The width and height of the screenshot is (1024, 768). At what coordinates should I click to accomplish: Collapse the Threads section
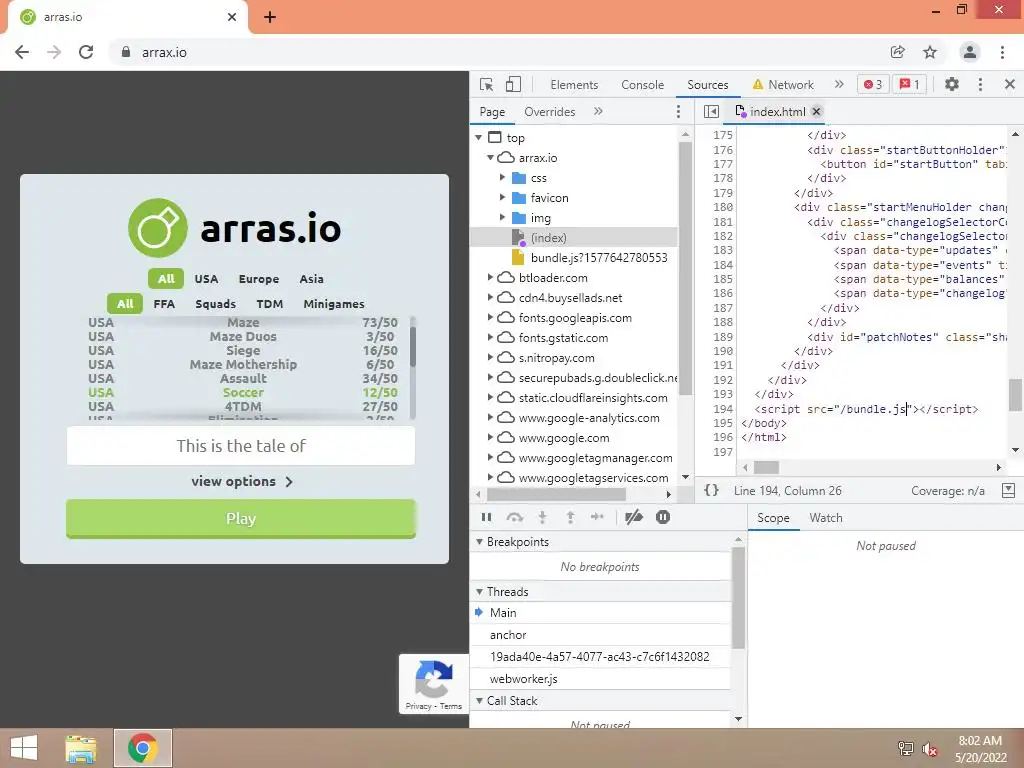(479, 592)
